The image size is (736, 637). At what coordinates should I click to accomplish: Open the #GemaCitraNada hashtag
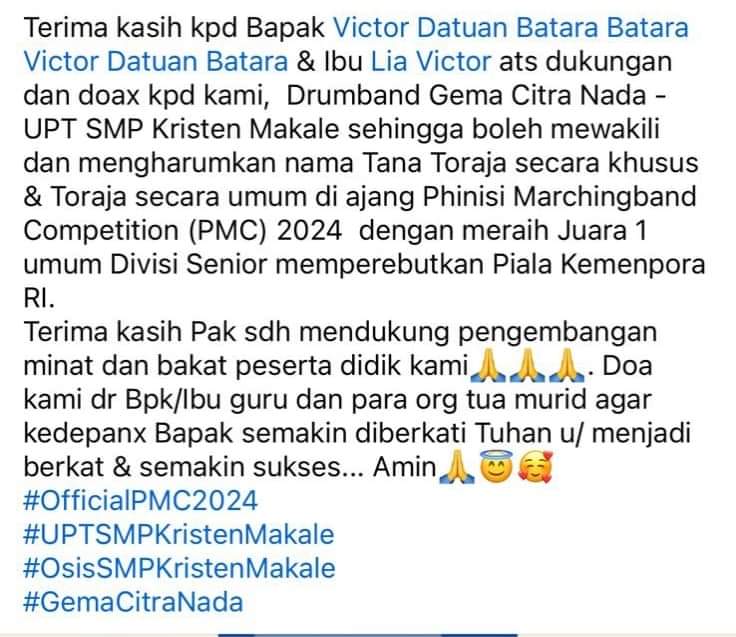(133, 602)
